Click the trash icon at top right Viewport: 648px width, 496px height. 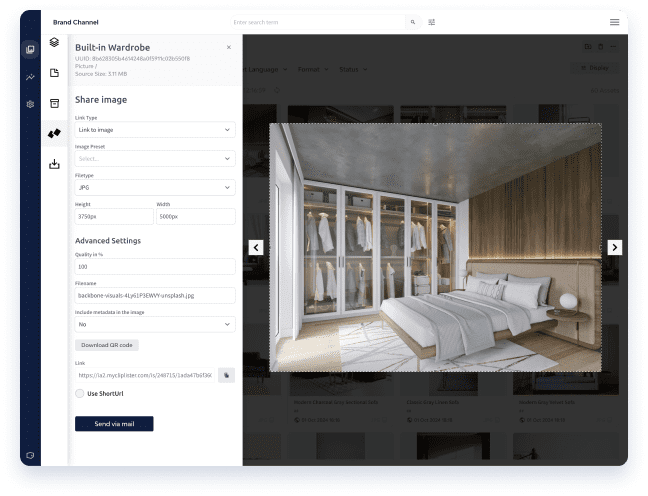(600, 47)
